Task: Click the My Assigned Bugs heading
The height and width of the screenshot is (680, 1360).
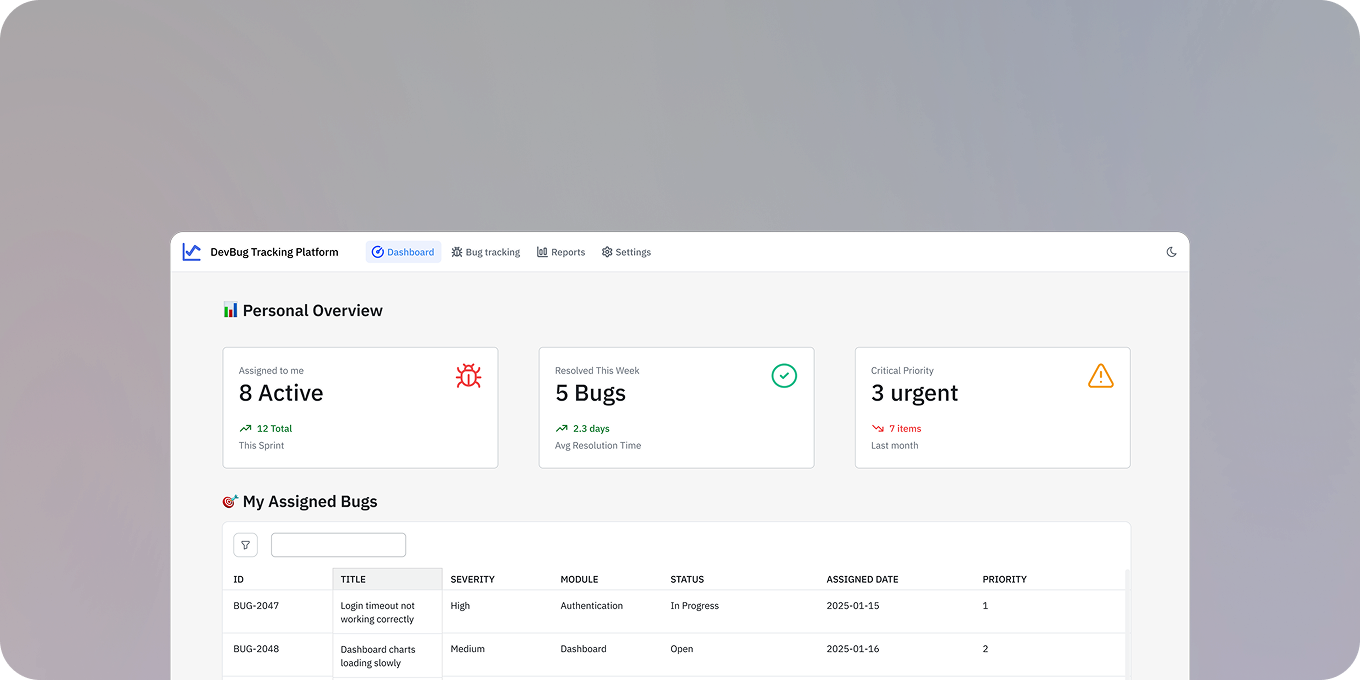Action: pos(310,501)
